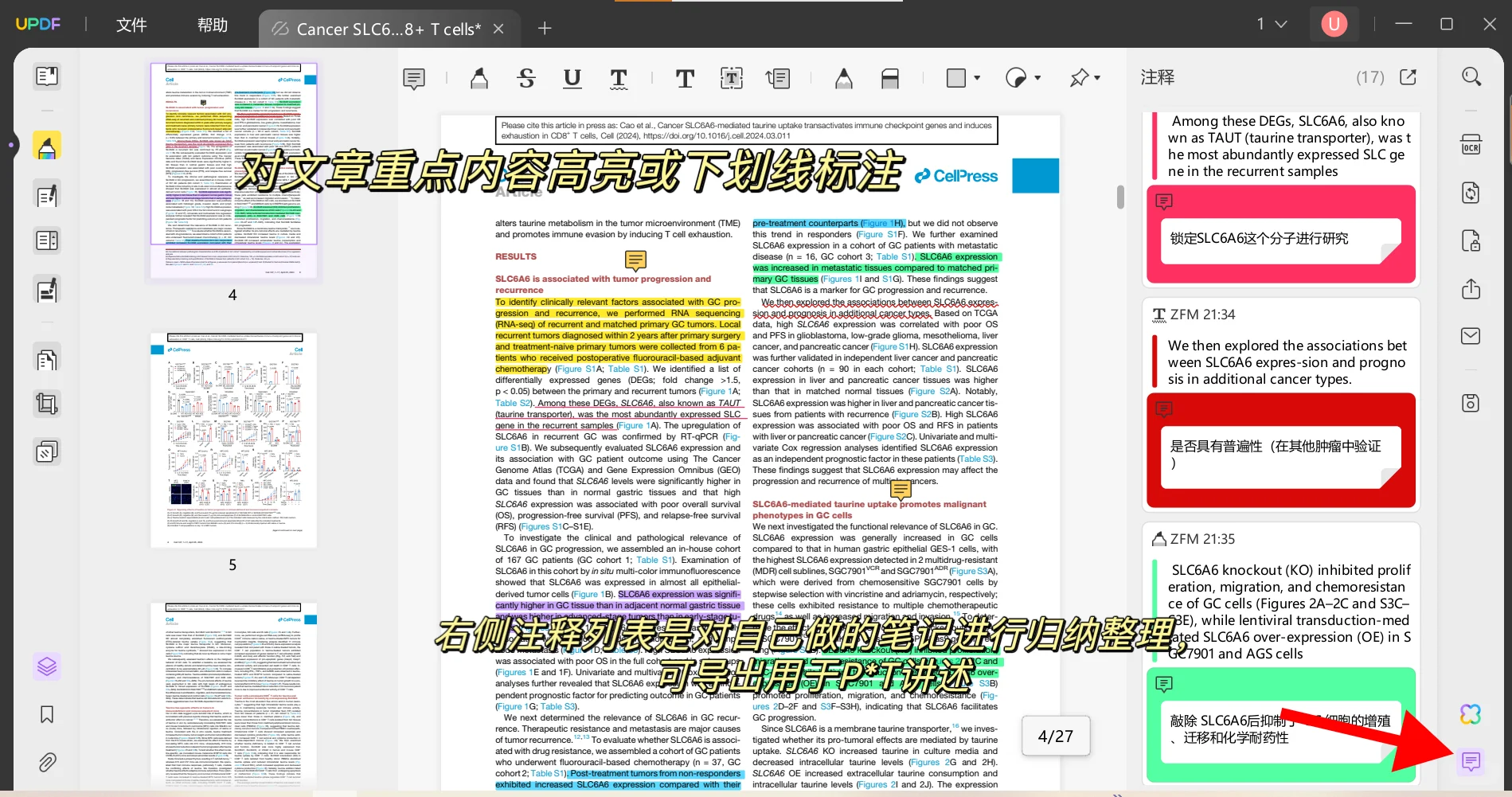Click the save file icon in right sidebar
This screenshot has width=1512, height=797.
point(1471,403)
